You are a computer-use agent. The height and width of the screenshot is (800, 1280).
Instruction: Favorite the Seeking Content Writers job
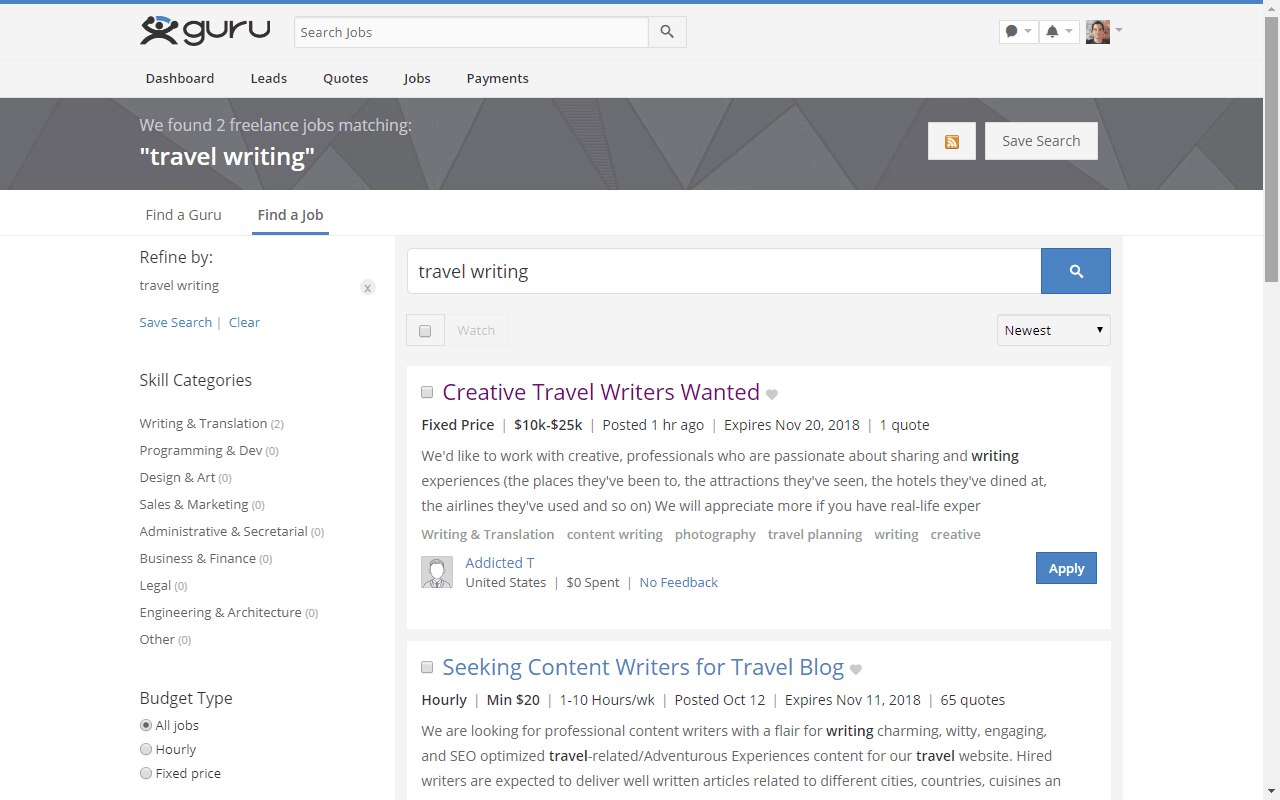(x=856, y=670)
